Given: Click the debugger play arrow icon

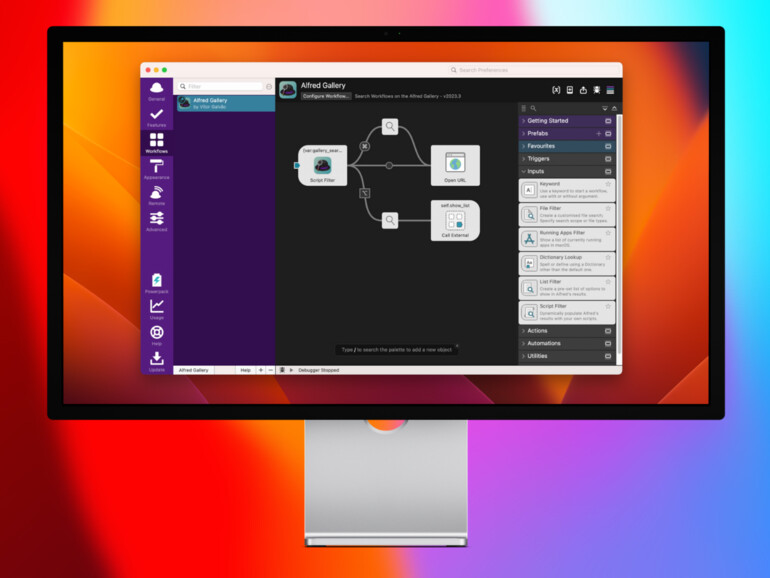Looking at the screenshot, I should click(291, 370).
